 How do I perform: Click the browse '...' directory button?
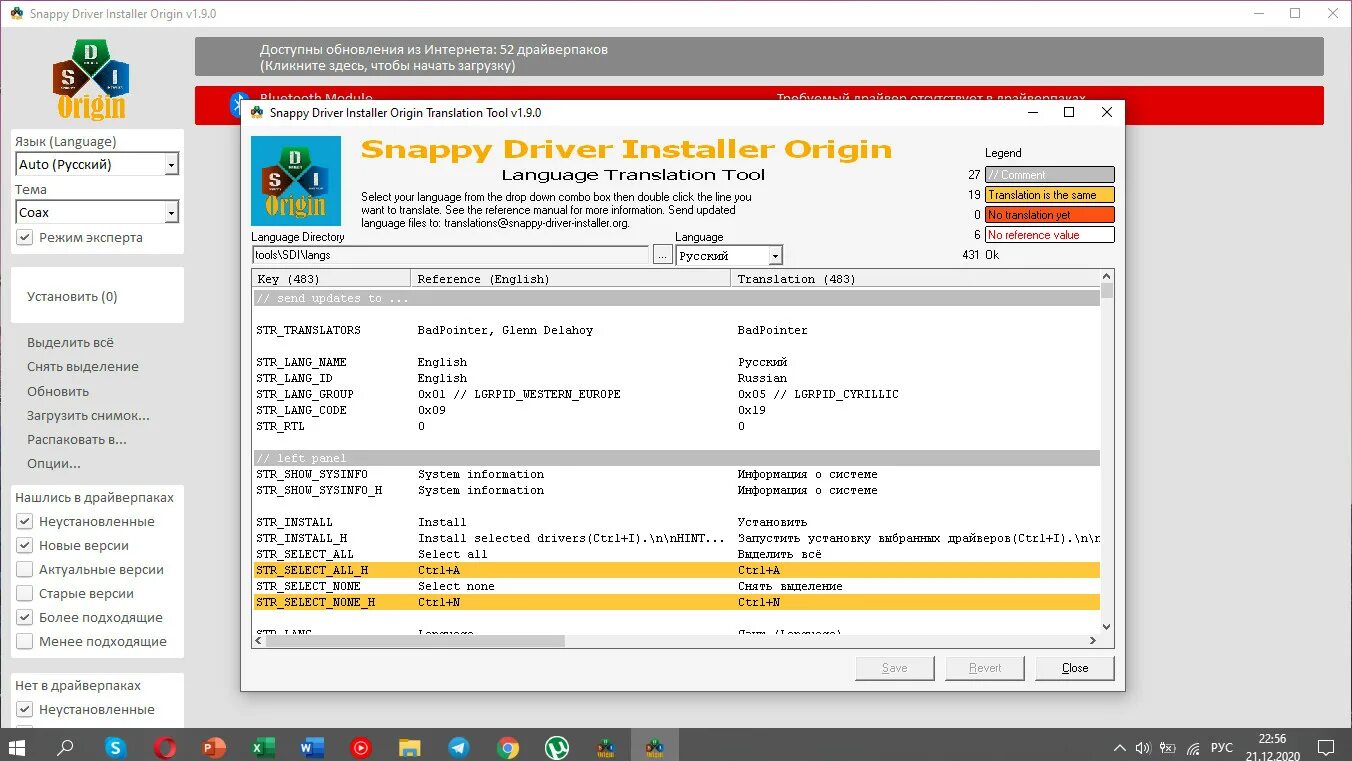click(x=662, y=256)
